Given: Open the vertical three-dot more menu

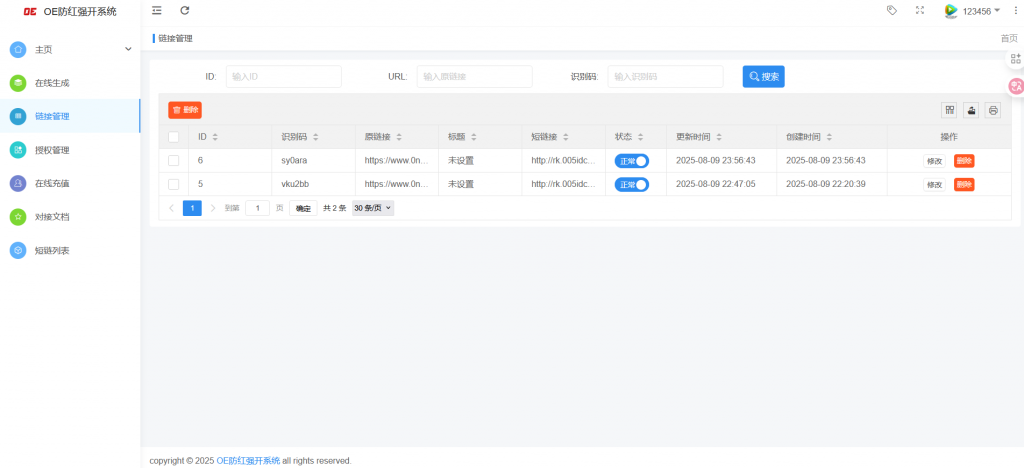Looking at the screenshot, I should pos(1015,11).
